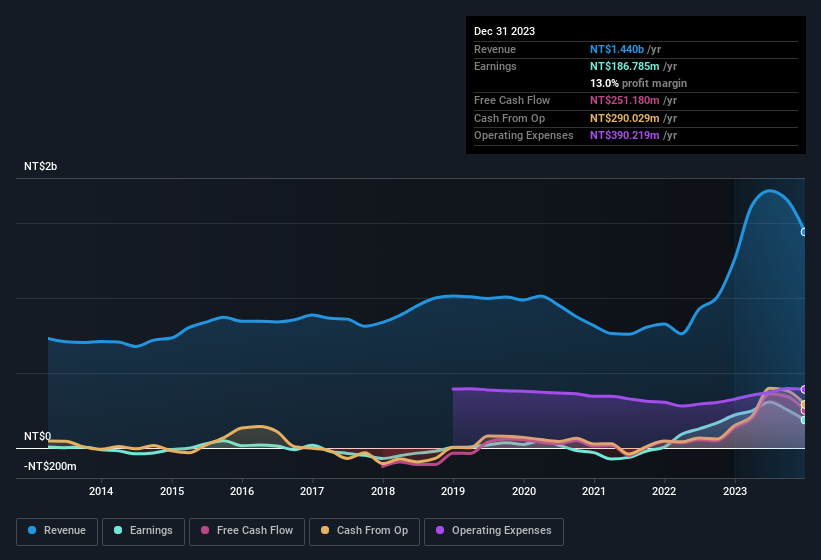Click the orange Cash From Op endpoint marker

(x=804, y=404)
